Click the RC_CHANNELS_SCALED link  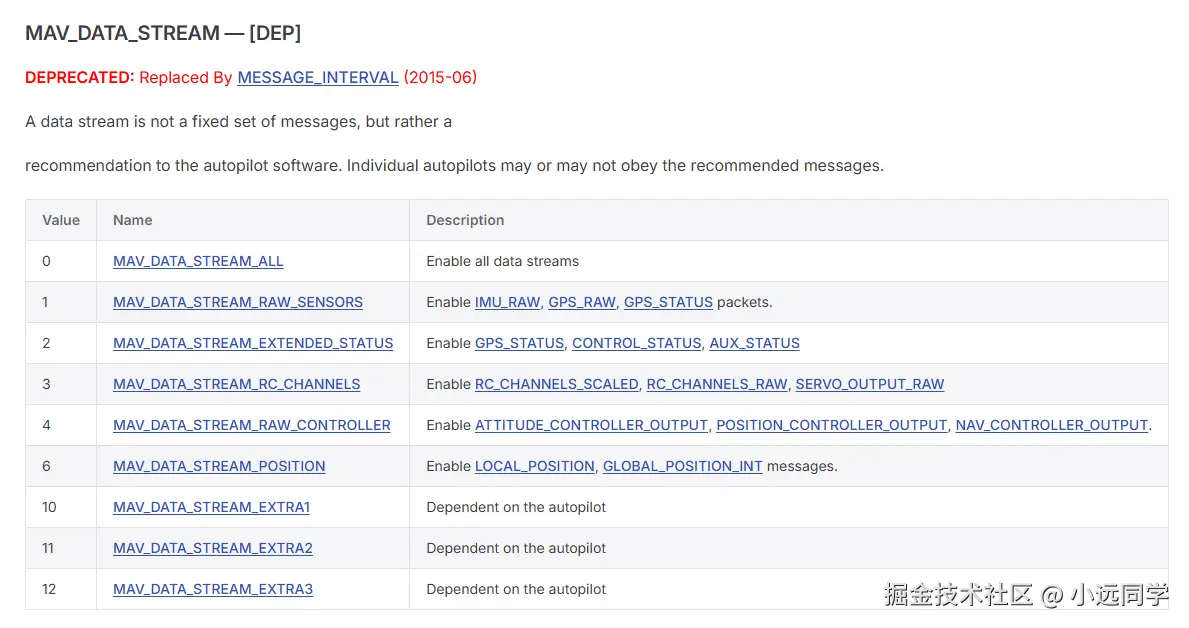(x=556, y=384)
